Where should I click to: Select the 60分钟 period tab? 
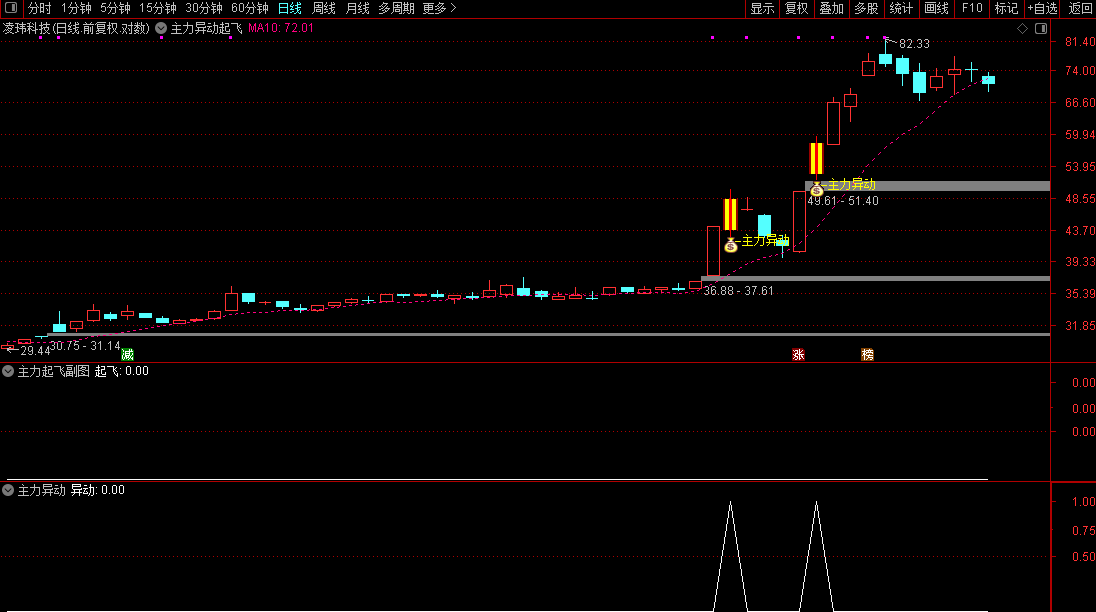pyautogui.click(x=250, y=8)
